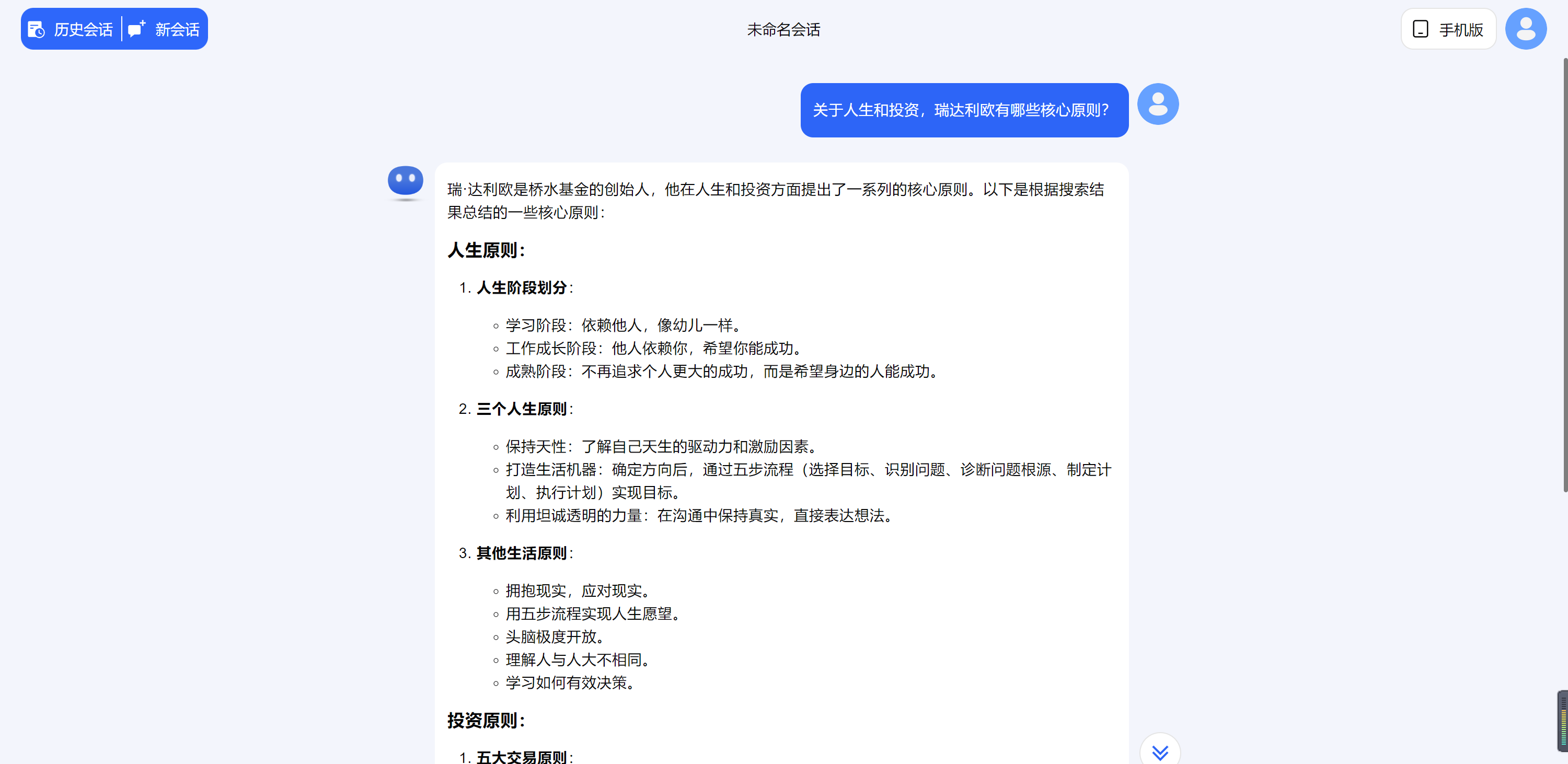Click the 投资原则 heading
Screen dimensions: 1568x764
click(486, 720)
